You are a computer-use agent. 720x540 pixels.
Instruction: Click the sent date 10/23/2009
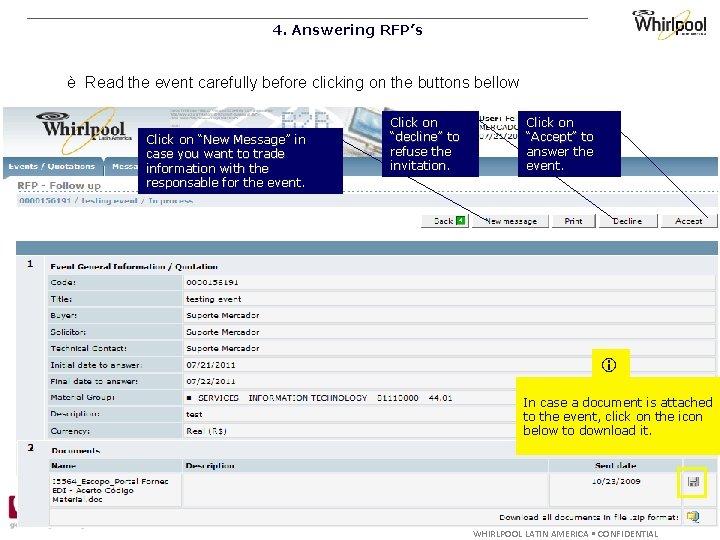point(616,481)
